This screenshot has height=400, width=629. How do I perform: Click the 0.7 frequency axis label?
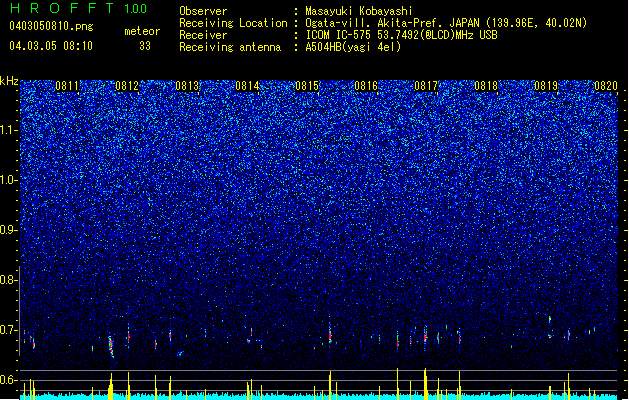9,330
